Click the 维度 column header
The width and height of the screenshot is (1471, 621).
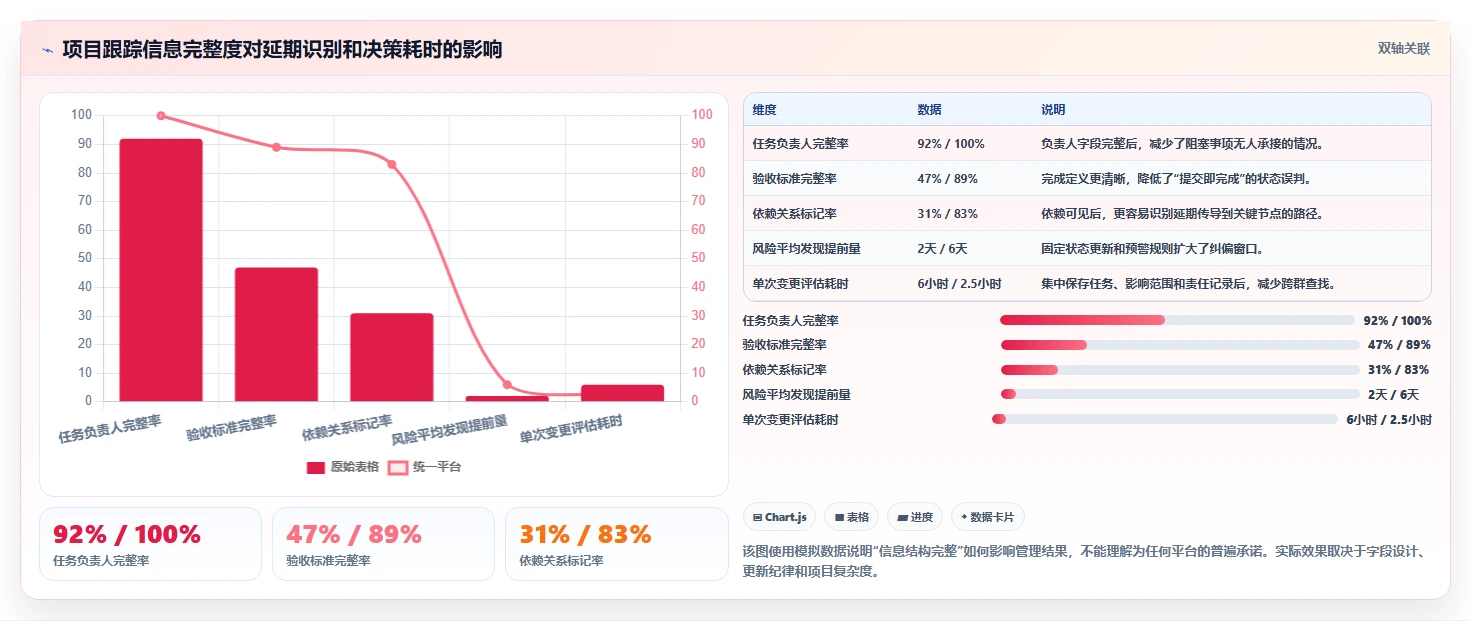[765, 110]
